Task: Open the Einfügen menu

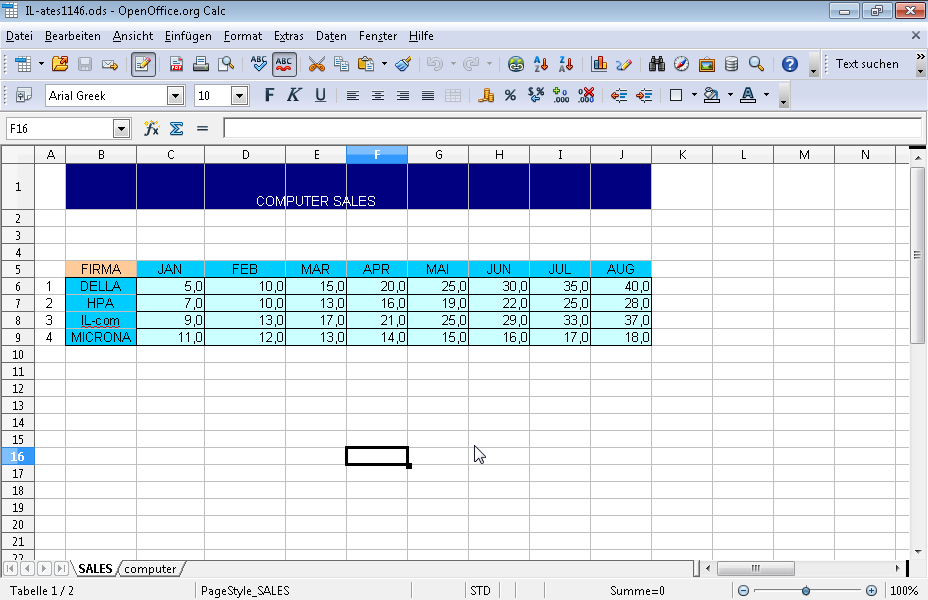Action: pyautogui.click(x=188, y=36)
